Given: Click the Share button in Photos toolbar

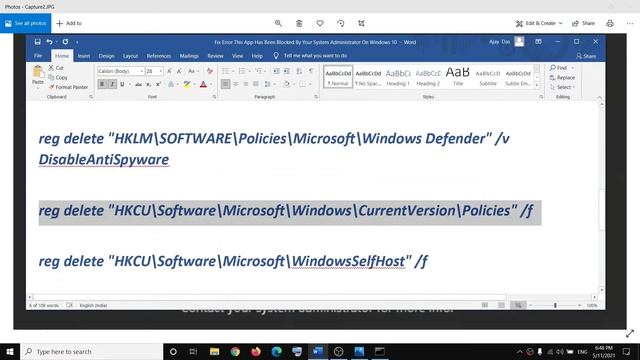Looking at the screenshot, I should point(583,23).
